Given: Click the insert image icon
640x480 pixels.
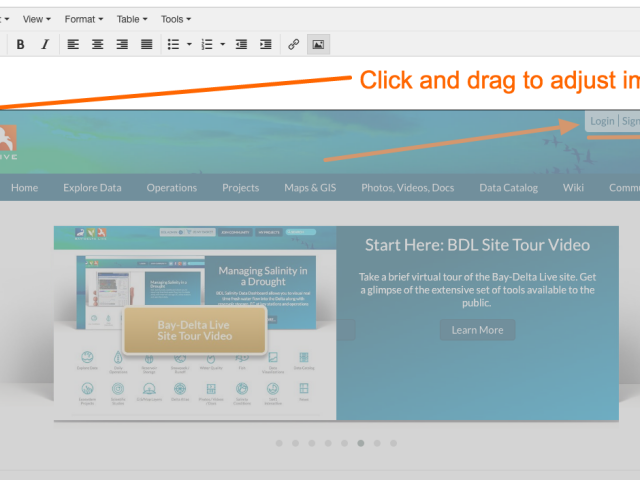Looking at the screenshot, I should 318,44.
